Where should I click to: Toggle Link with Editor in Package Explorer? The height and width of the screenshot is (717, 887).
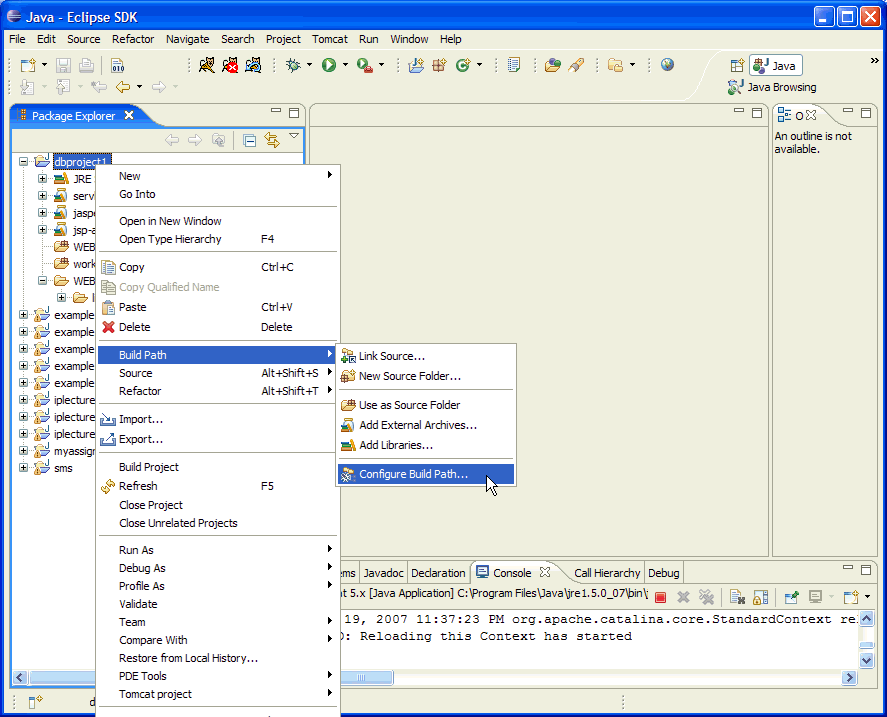point(271,140)
